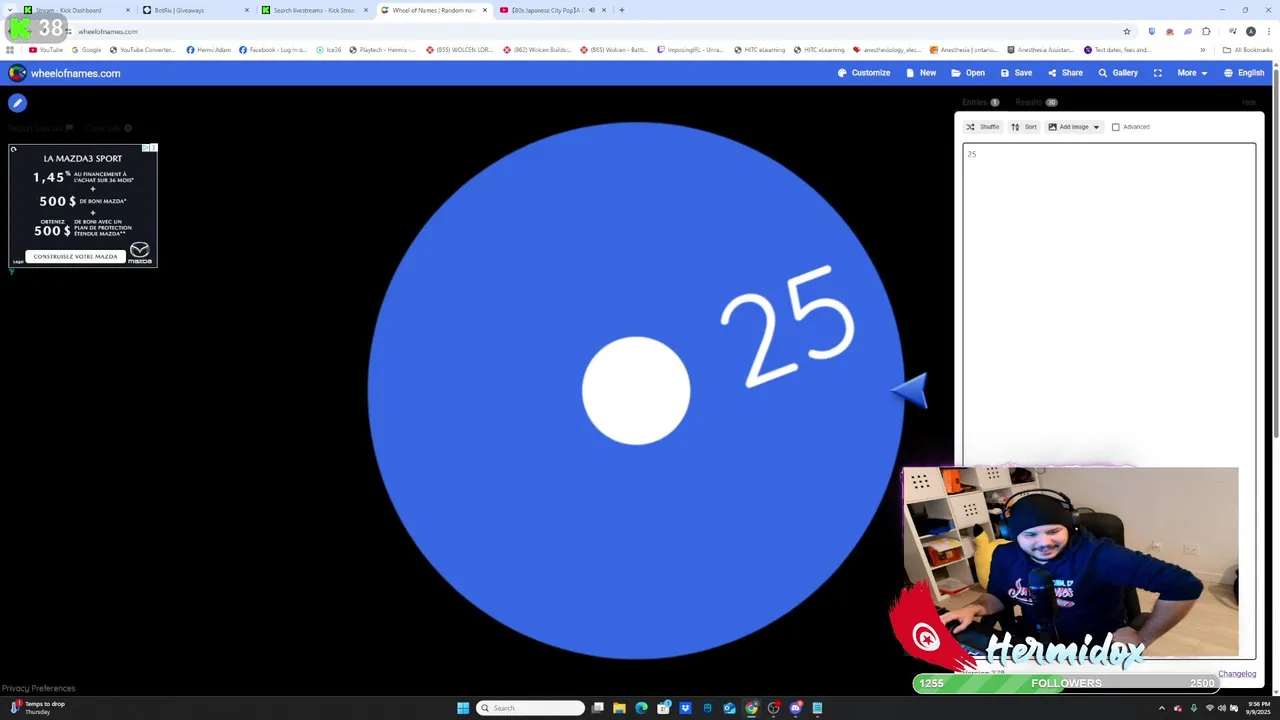Share the wheel with Share button
The image size is (1280, 720).
pos(1065,73)
